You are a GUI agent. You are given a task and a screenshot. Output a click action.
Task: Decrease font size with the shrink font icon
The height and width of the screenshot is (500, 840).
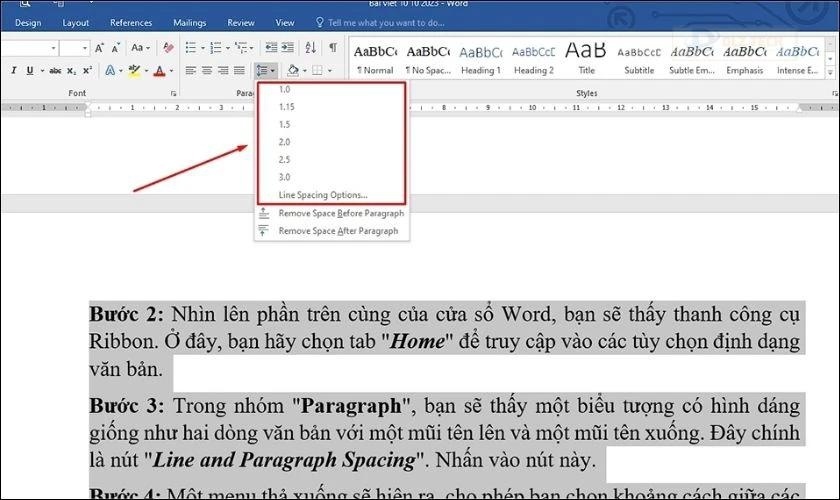[x=116, y=48]
